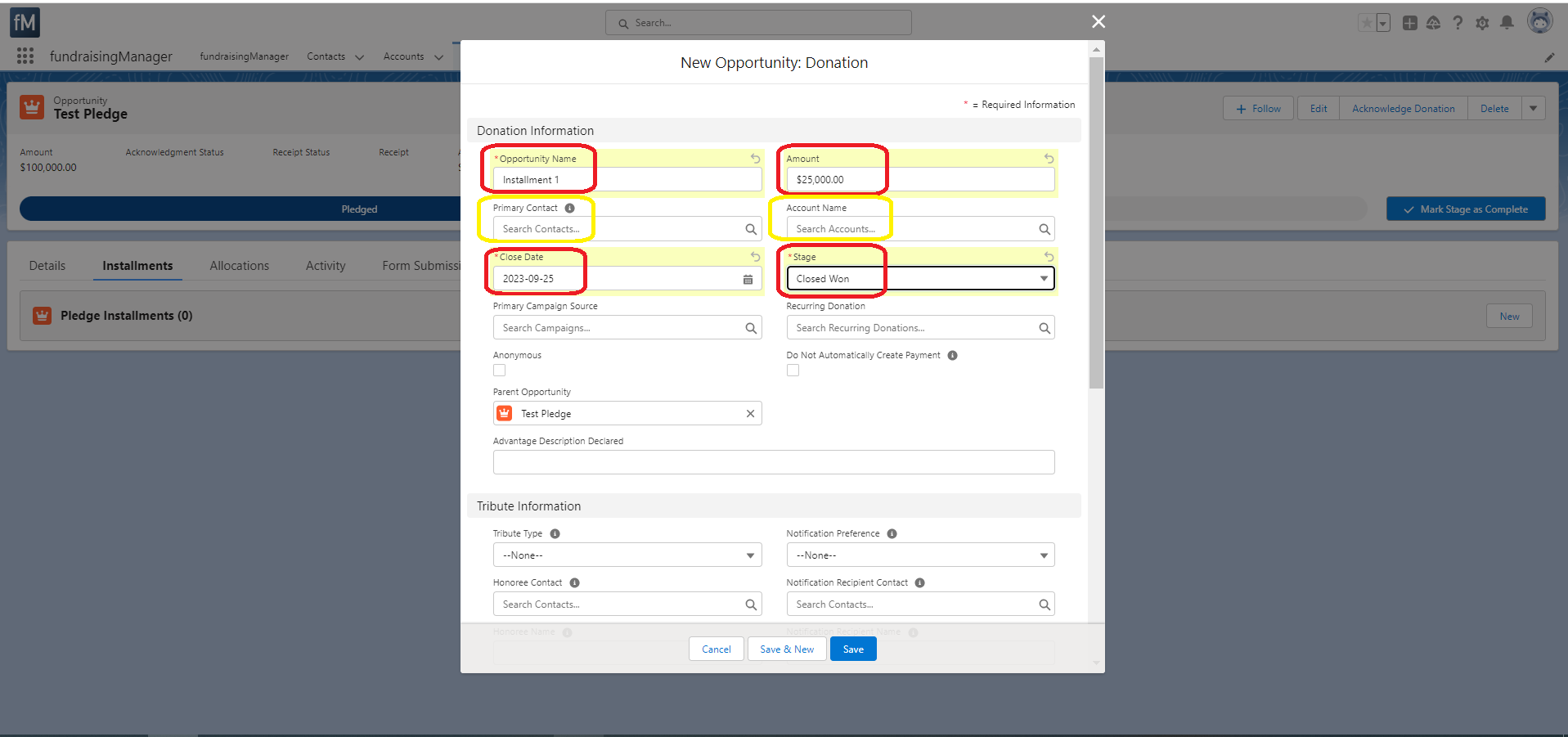1568x737 pixels.
Task: Click the Pledged stage in path
Action: tap(359, 209)
